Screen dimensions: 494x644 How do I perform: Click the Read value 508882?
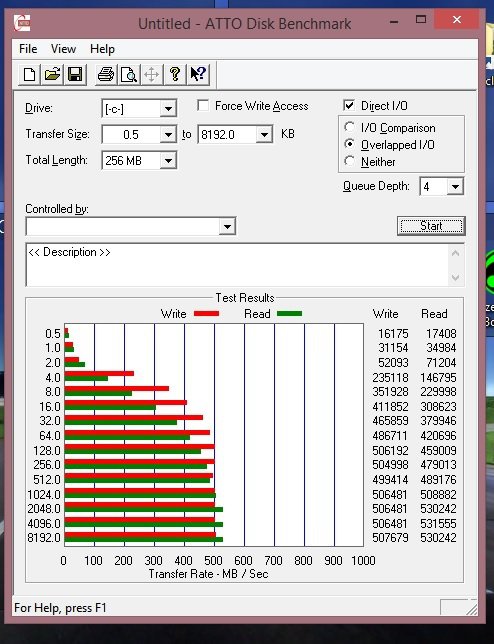click(x=438, y=494)
